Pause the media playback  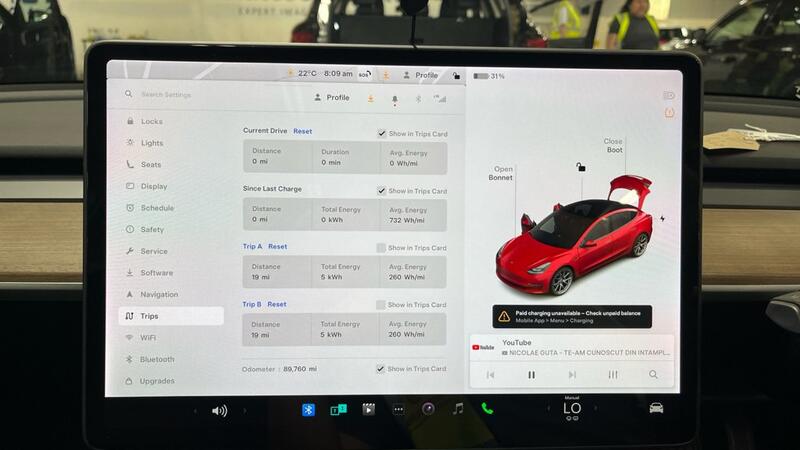point(531,375)
